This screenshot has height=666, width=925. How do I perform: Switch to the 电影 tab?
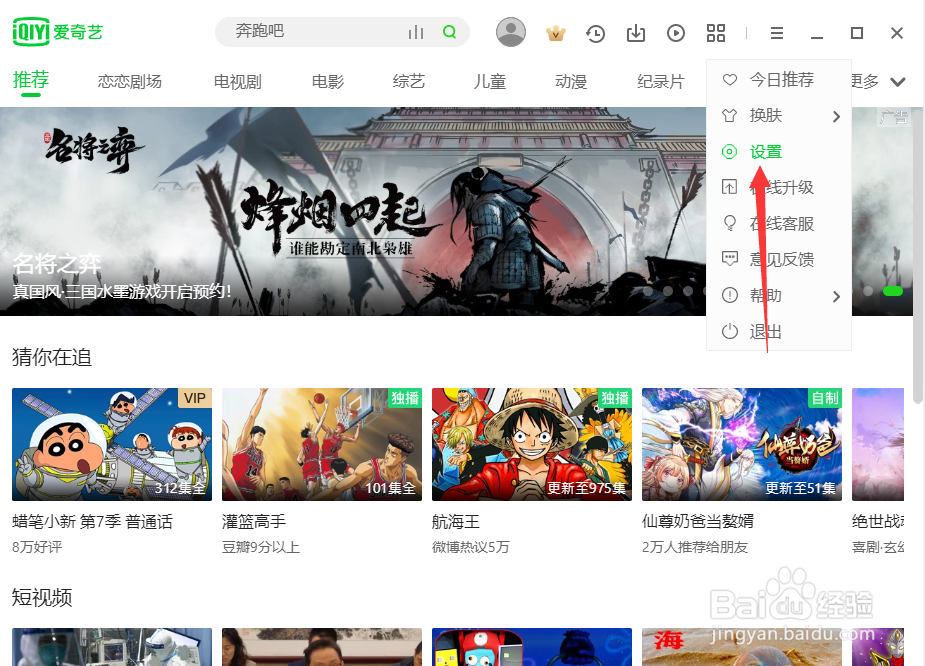(x=328, y=81)
